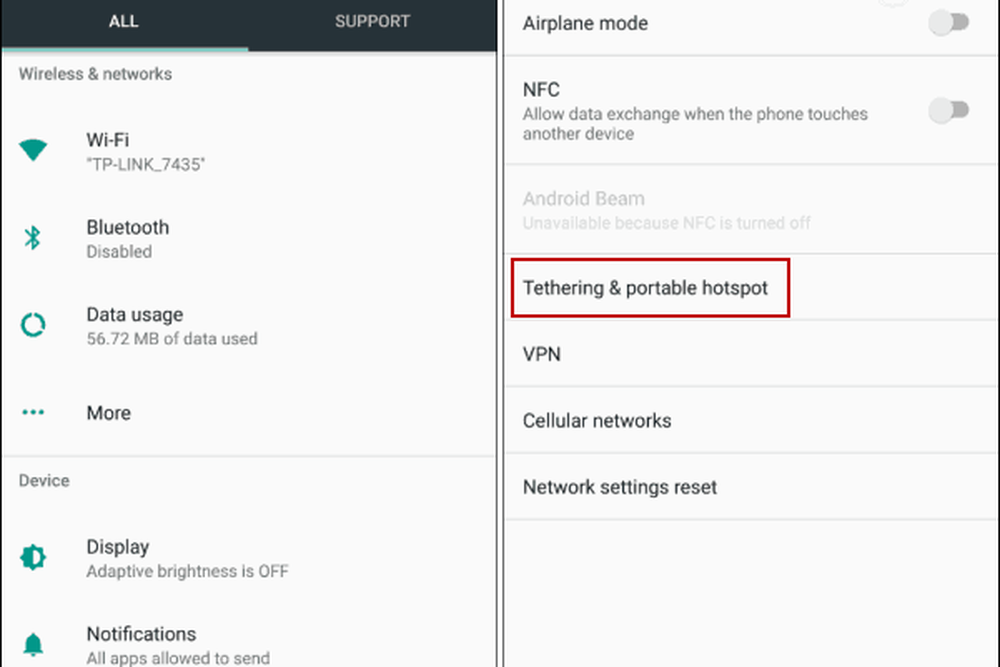Toggle the Airplane mode switch
This screenshot has height=667, width=1000.
(x=948, y=23)
